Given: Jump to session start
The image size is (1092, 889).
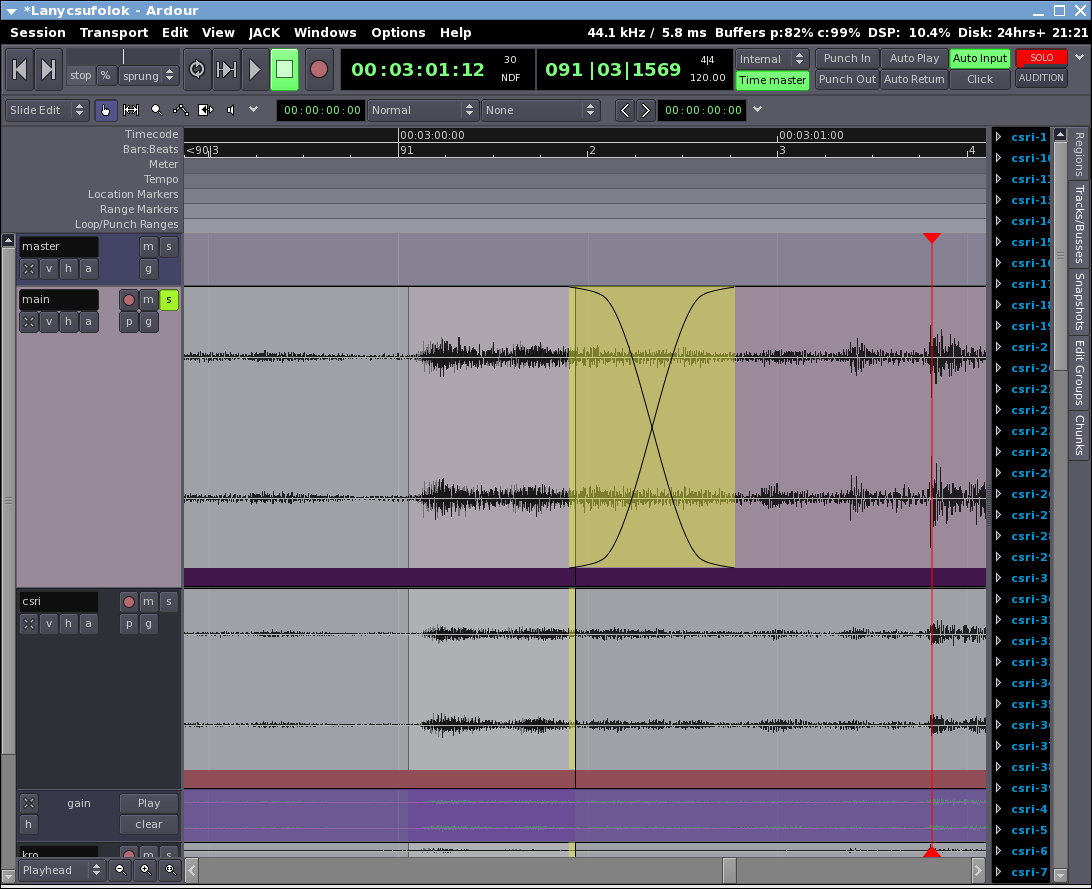Looking at the screenshot, I should coord(20,69).
